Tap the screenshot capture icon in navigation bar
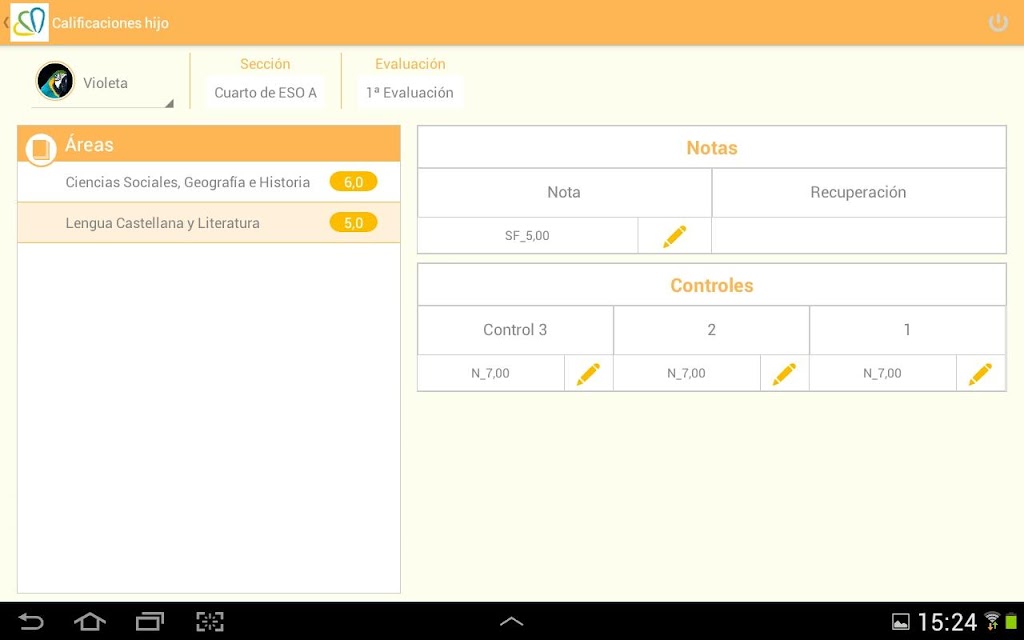1024x640 pixels. click(x=210, y=621)
